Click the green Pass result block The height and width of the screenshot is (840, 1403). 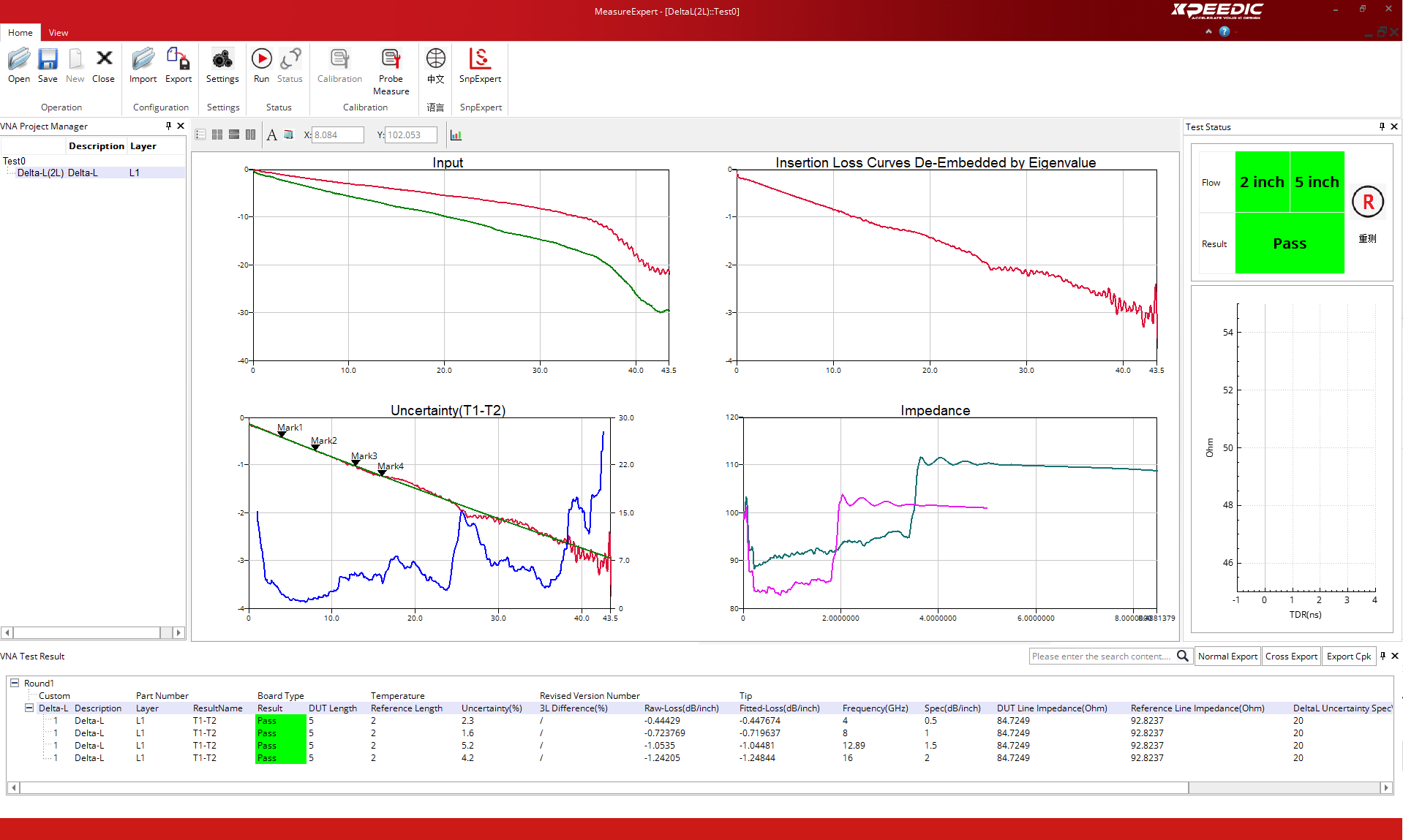(1290, 243)
